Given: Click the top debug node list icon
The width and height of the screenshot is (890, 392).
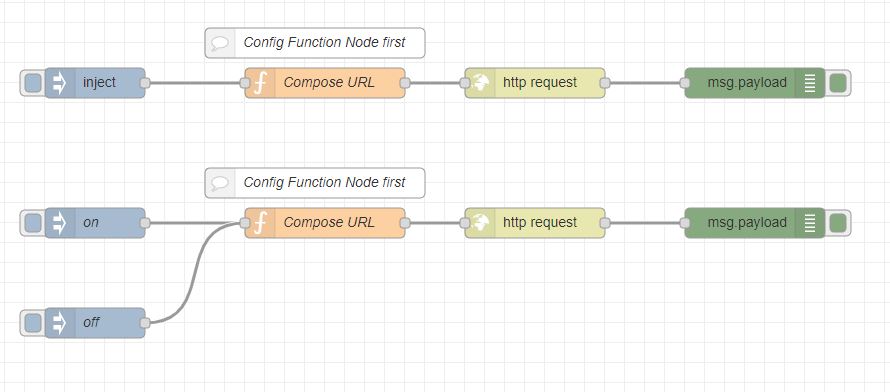Looking at the screenshot, I should 810,83.
